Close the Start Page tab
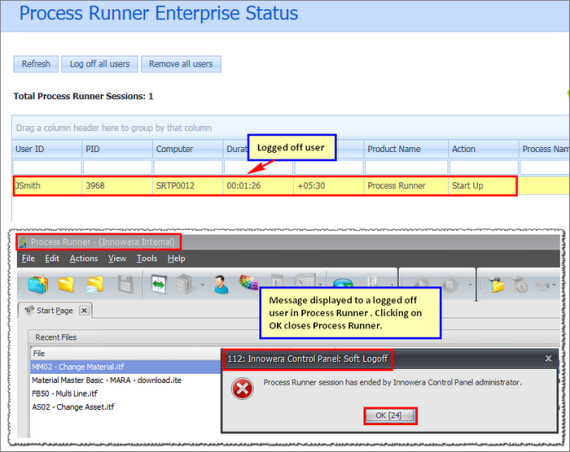 [x=84, y=311]
